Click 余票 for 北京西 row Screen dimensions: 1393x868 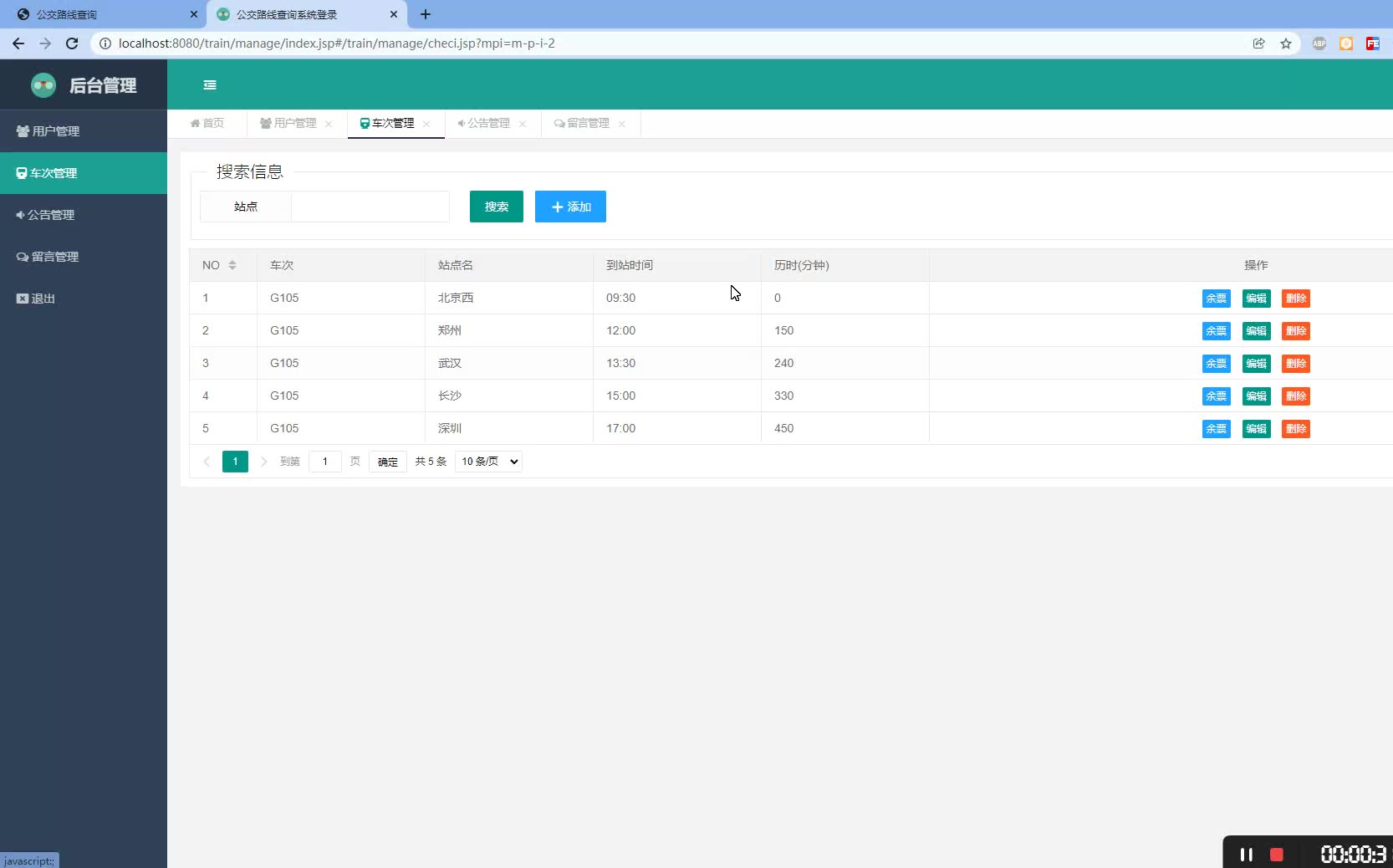tap(1217, 299)
